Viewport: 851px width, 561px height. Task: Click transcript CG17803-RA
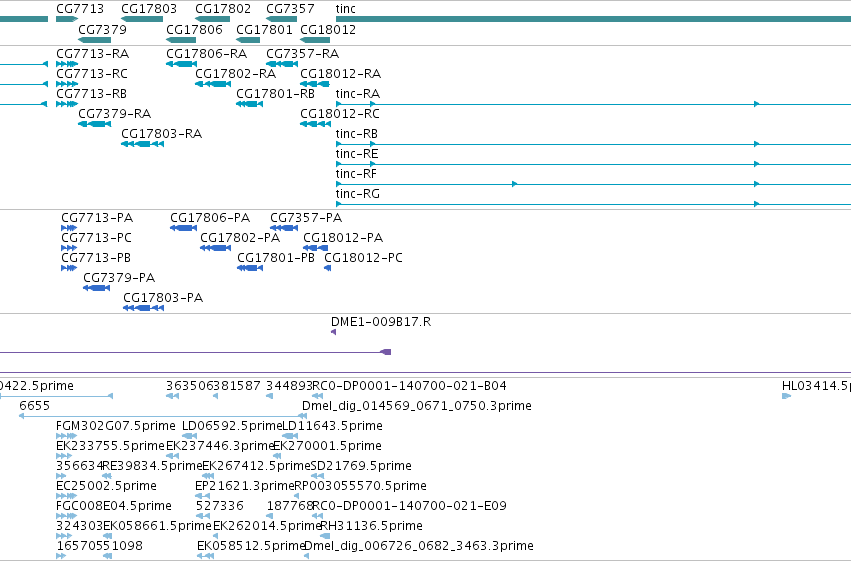click(161, 134)
